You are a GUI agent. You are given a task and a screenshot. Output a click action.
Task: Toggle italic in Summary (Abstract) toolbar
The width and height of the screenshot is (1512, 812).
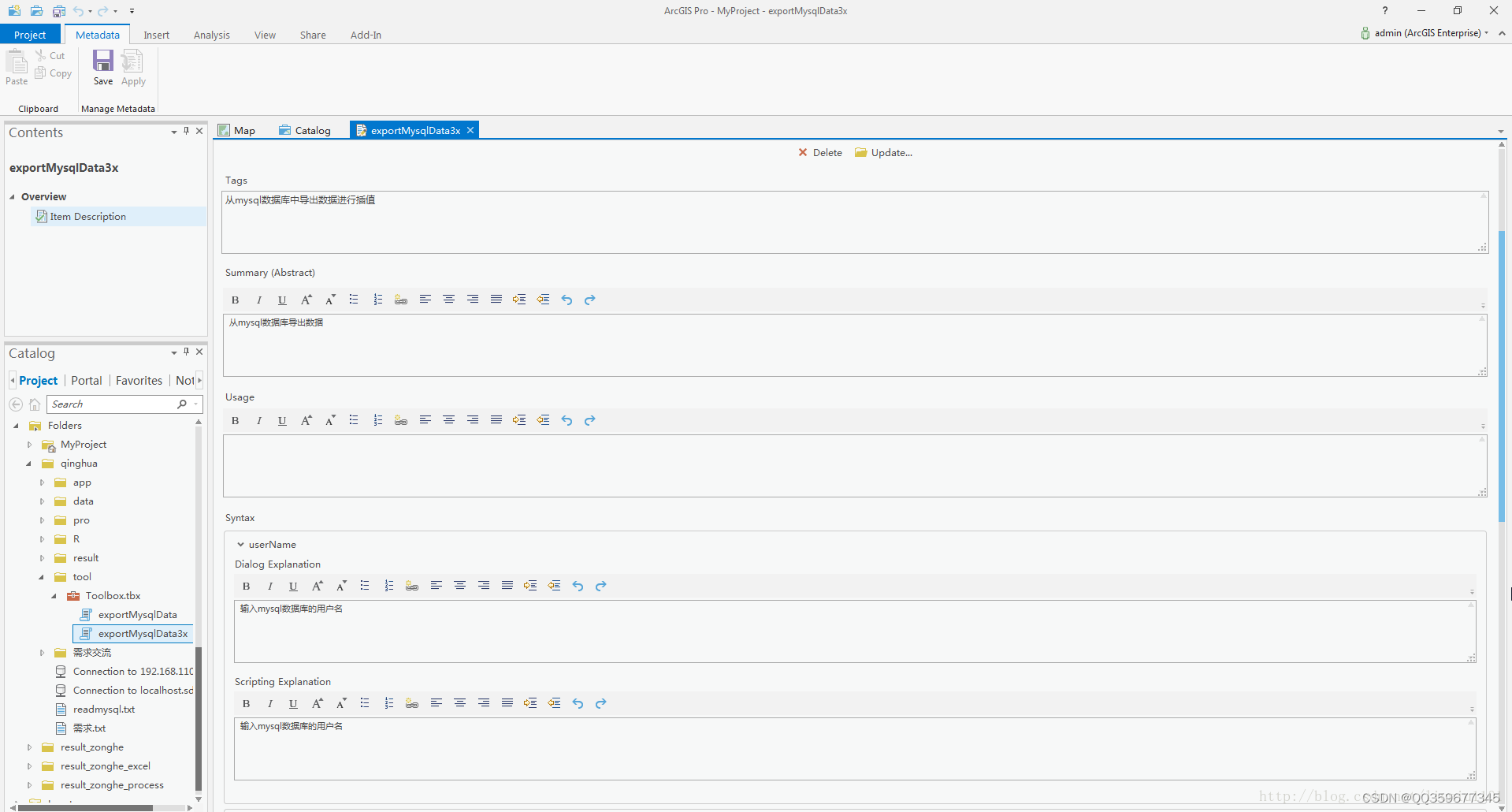(x=258, y=300)
